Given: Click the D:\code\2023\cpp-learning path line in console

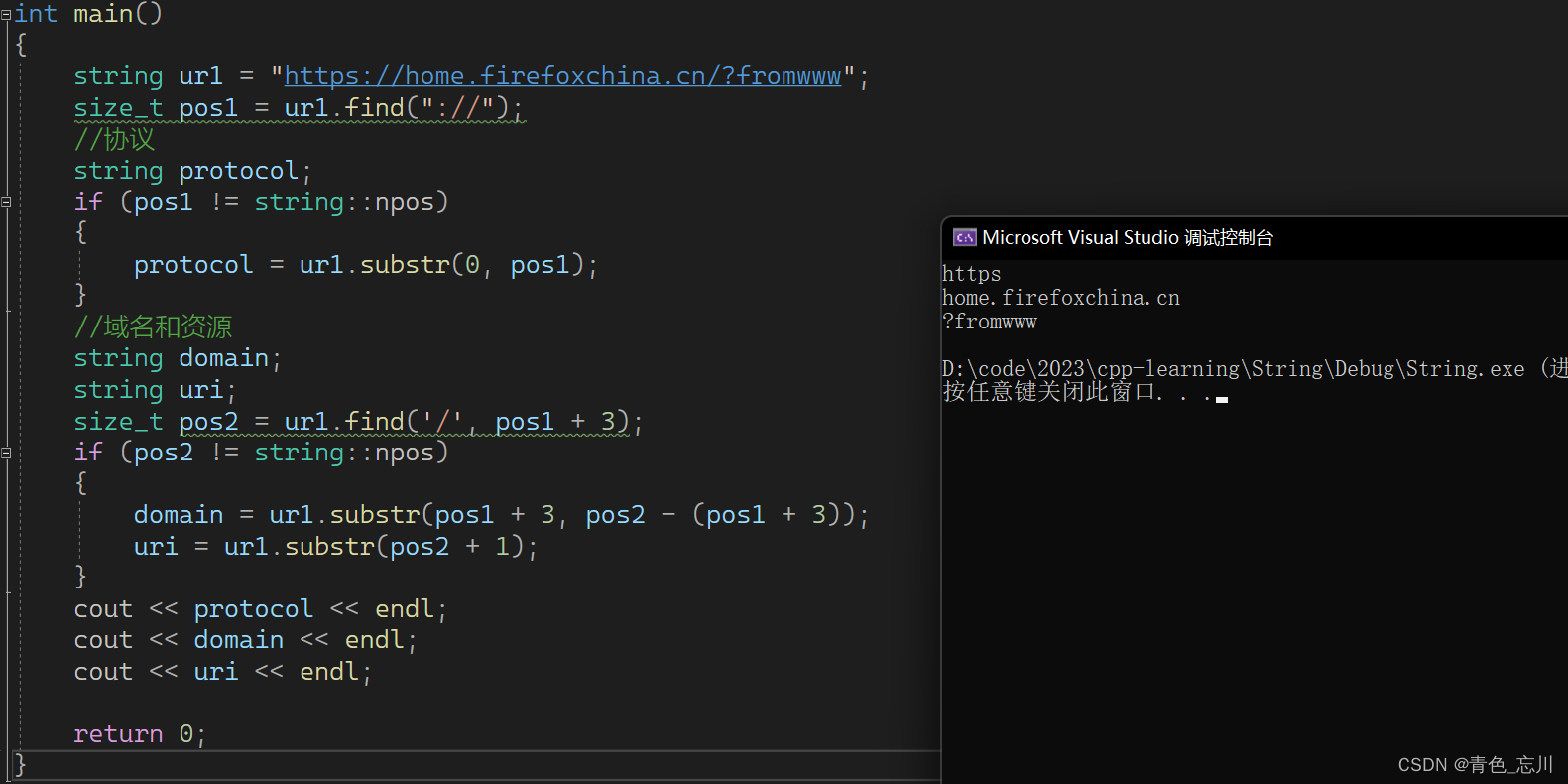Looking at the screenshot, I should click(x=1255, y=369).
